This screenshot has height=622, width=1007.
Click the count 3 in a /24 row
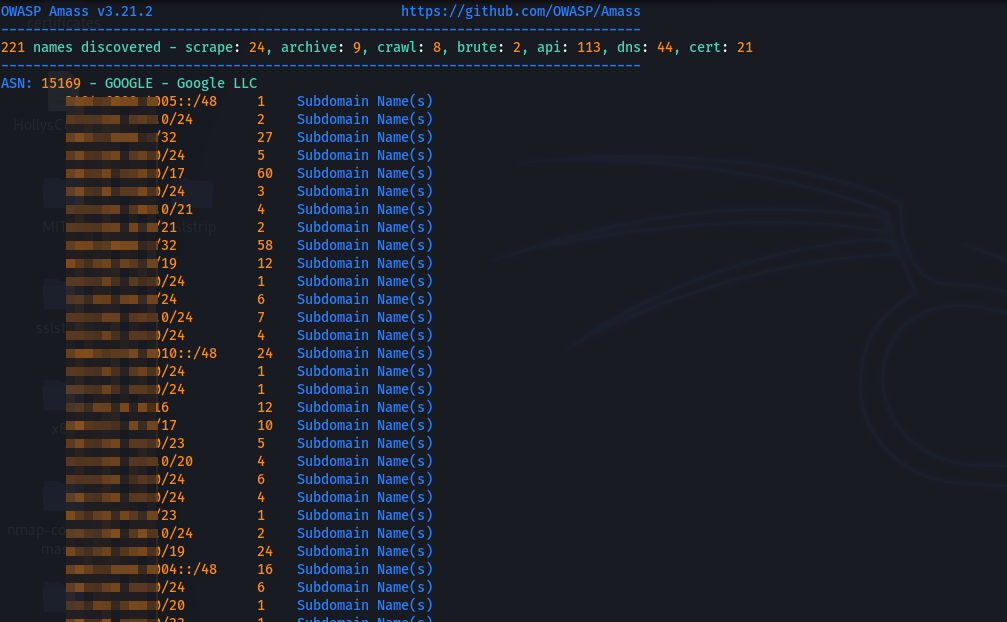[x=261, y=191]
